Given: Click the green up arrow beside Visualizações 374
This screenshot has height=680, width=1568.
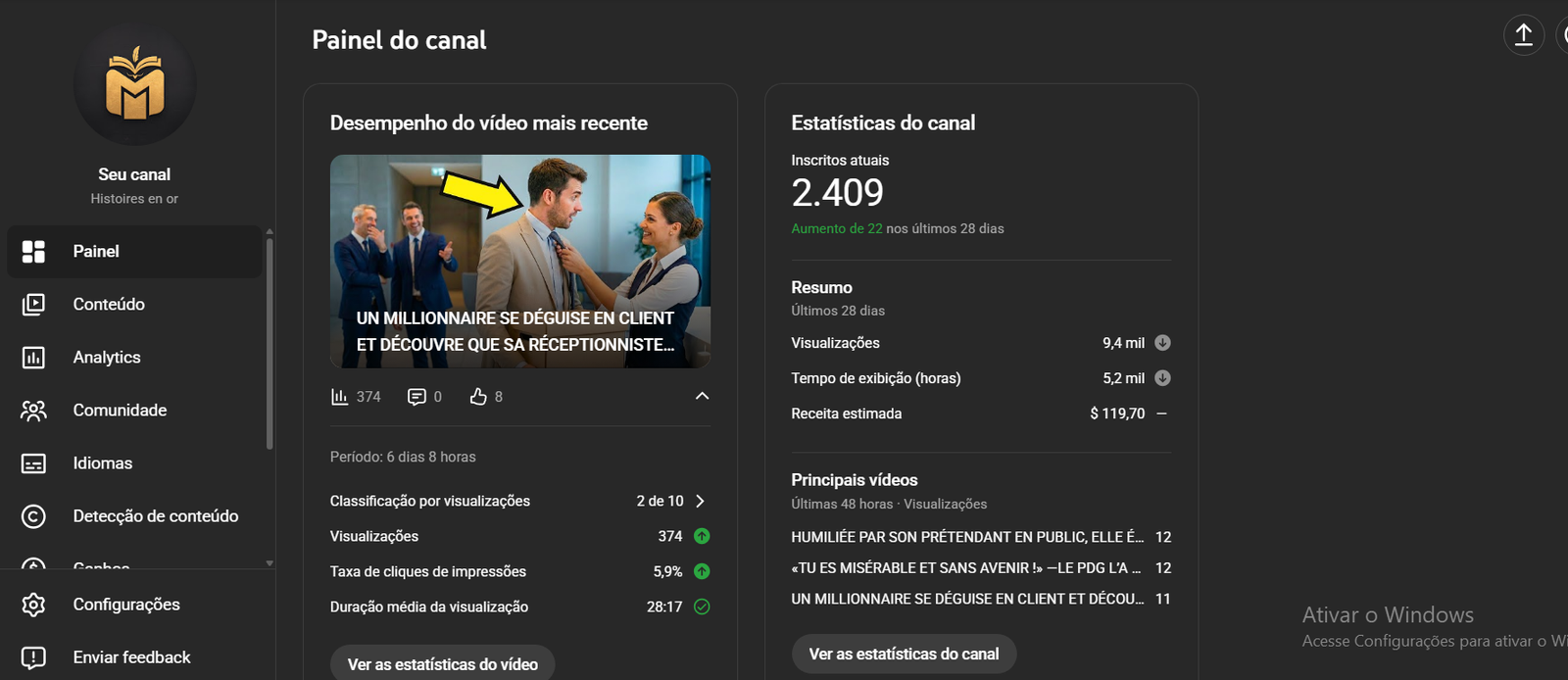Looking at the screenshot, I should 702,536.
